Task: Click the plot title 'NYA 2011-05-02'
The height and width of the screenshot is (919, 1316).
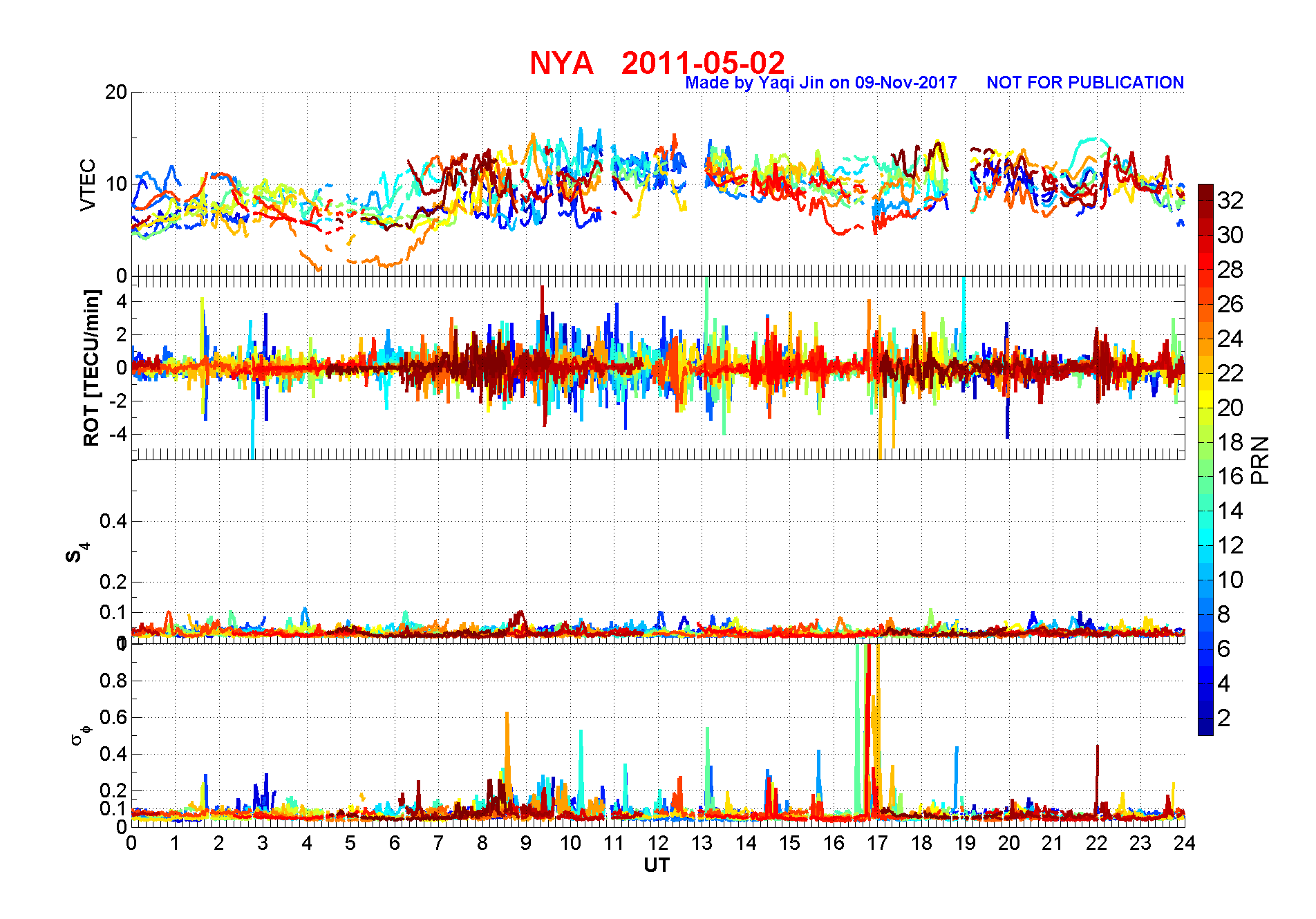Action: coord(657,64)
